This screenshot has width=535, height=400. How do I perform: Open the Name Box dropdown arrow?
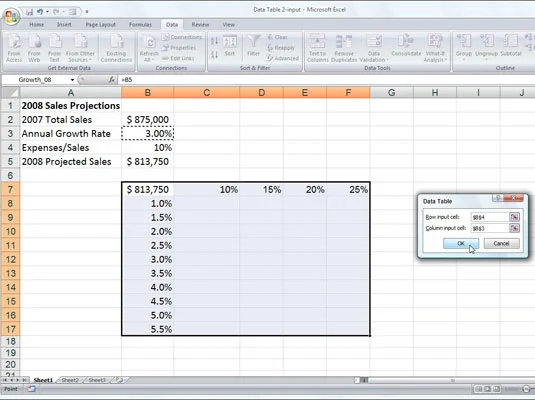[72, 80]
